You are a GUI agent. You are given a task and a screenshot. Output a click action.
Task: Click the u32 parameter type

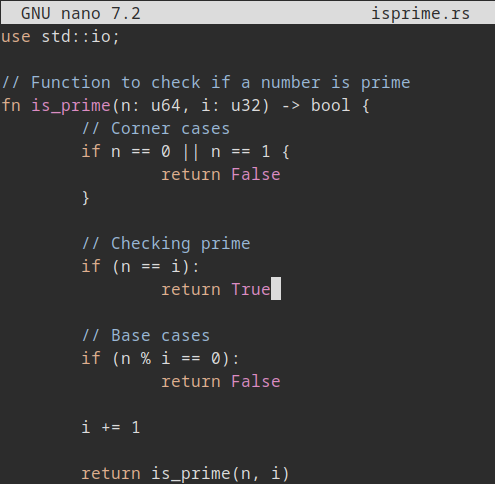coord(246,106)
